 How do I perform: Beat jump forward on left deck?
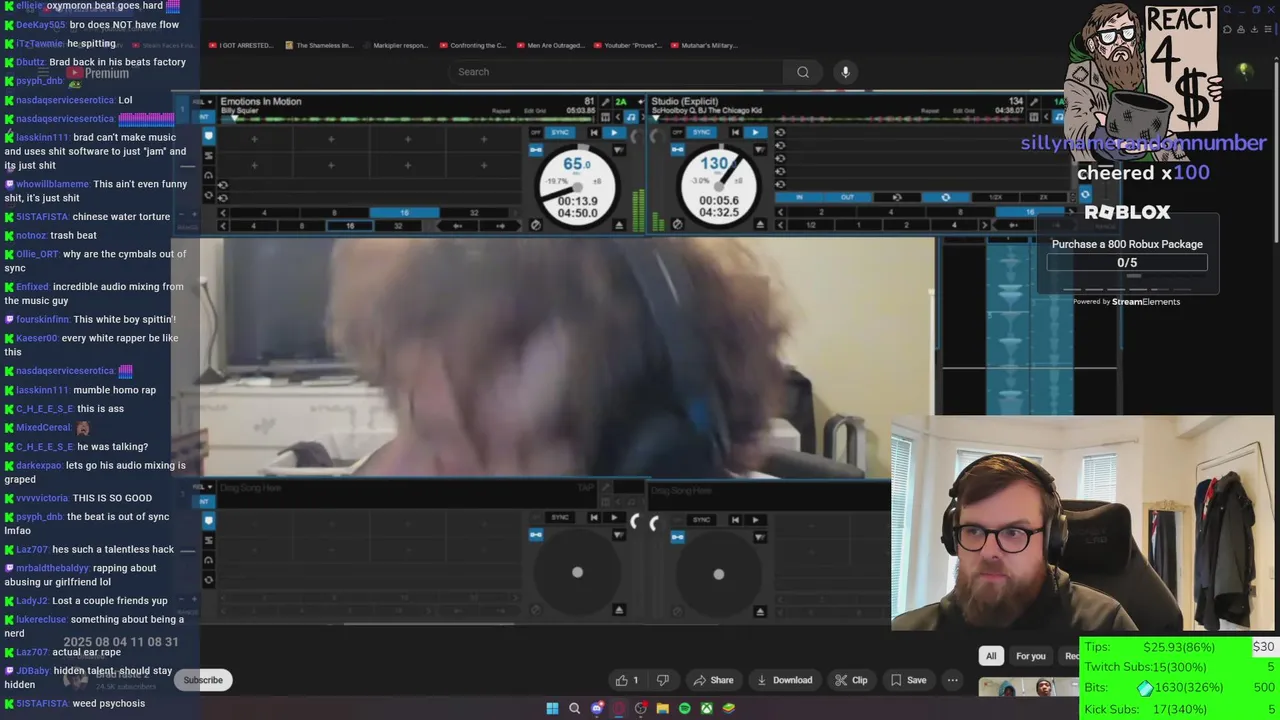click(500, 226)
